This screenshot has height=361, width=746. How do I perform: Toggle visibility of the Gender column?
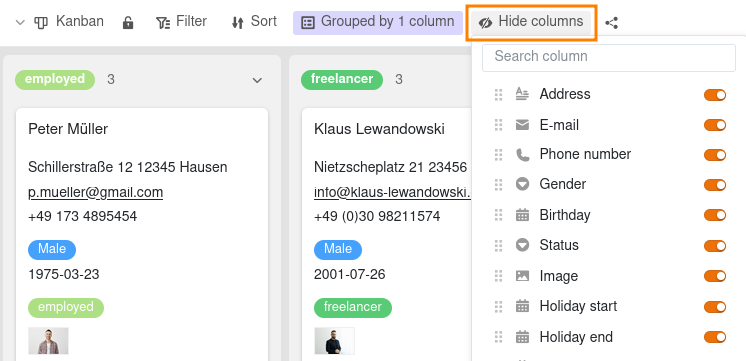click(x=715, y=185)
